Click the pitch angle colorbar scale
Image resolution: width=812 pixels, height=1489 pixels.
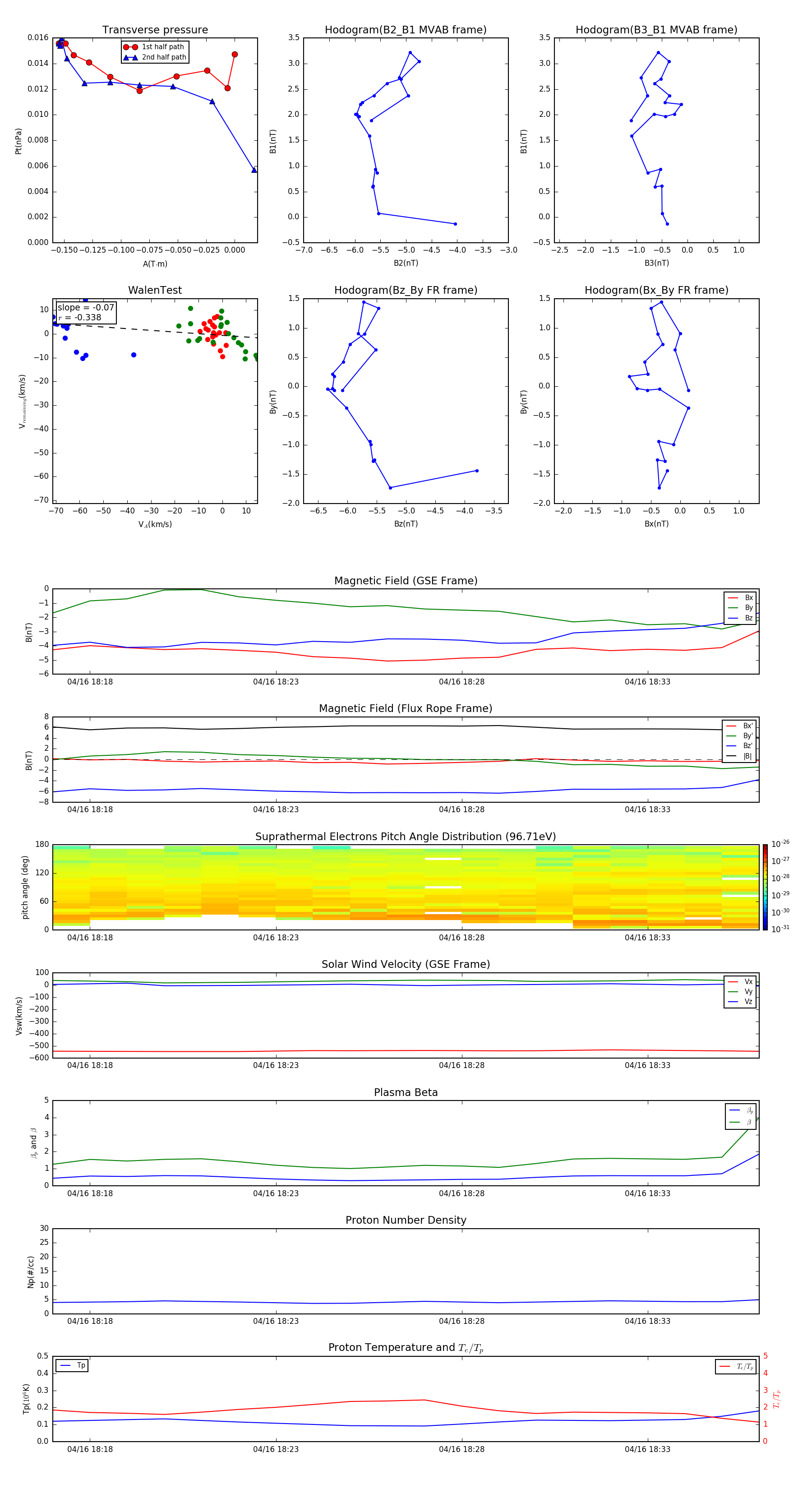[x=765, y=887]
